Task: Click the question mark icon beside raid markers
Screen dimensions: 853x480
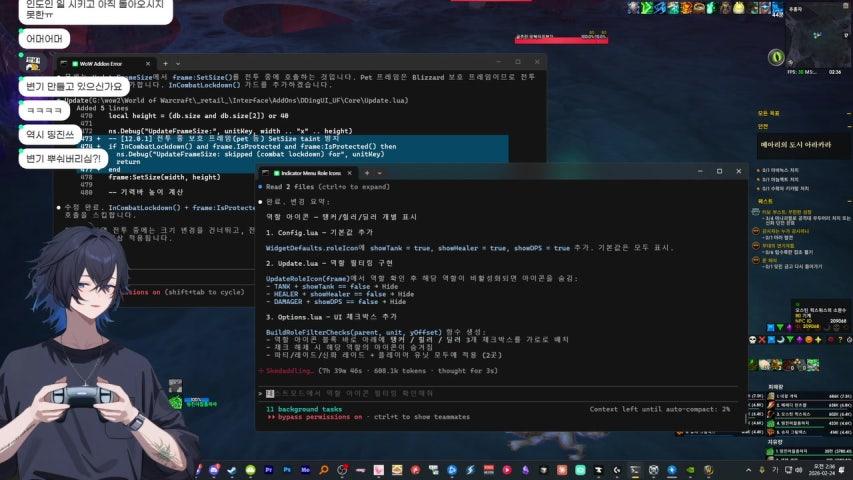Action: pos(840,340)
